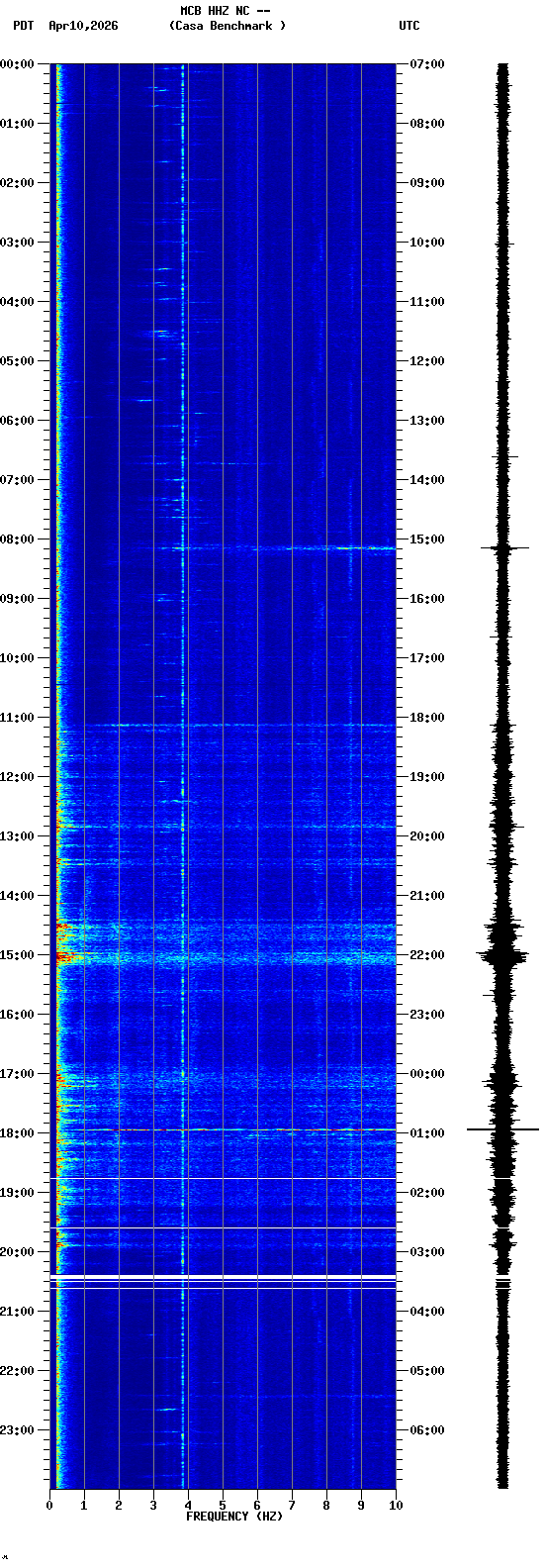Click the '(Casa Benchmark )' subtitle
The image size is (546, 1568).
[227, 26]
